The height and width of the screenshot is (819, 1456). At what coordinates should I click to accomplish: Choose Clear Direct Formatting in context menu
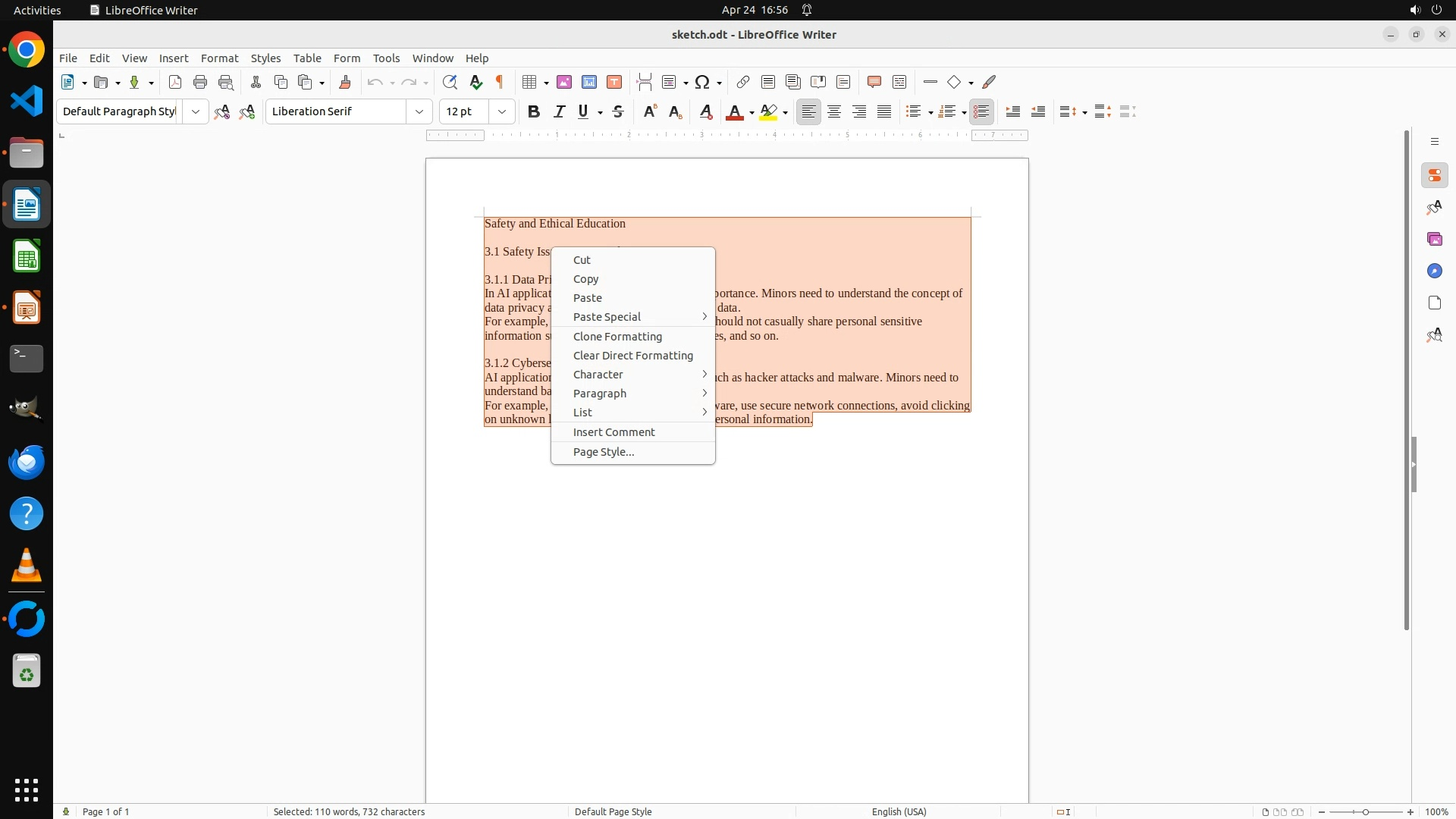click(x=632, y=356)
